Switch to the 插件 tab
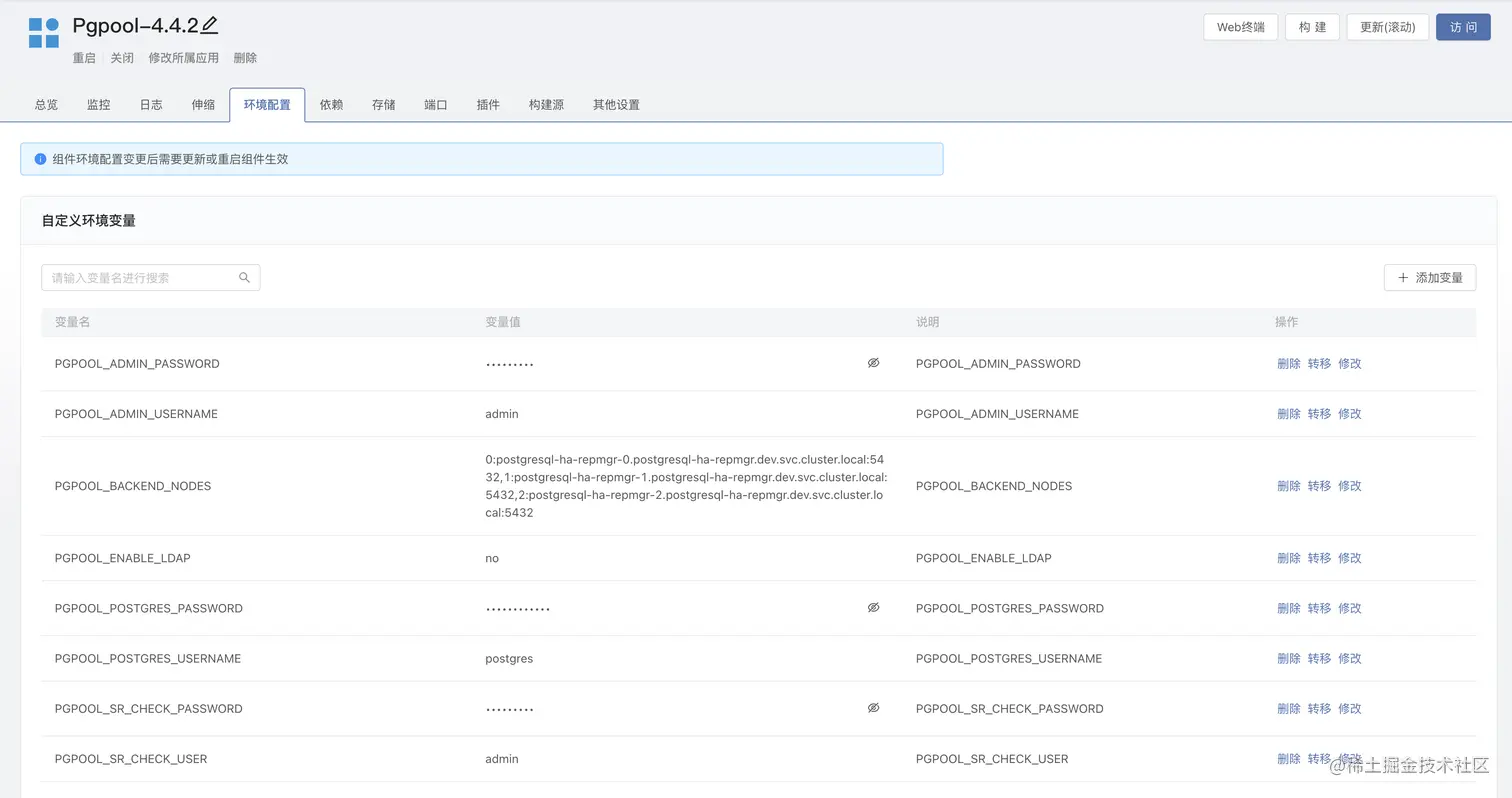The height and width of the screenshot is (798, 1512). (488, 105)
